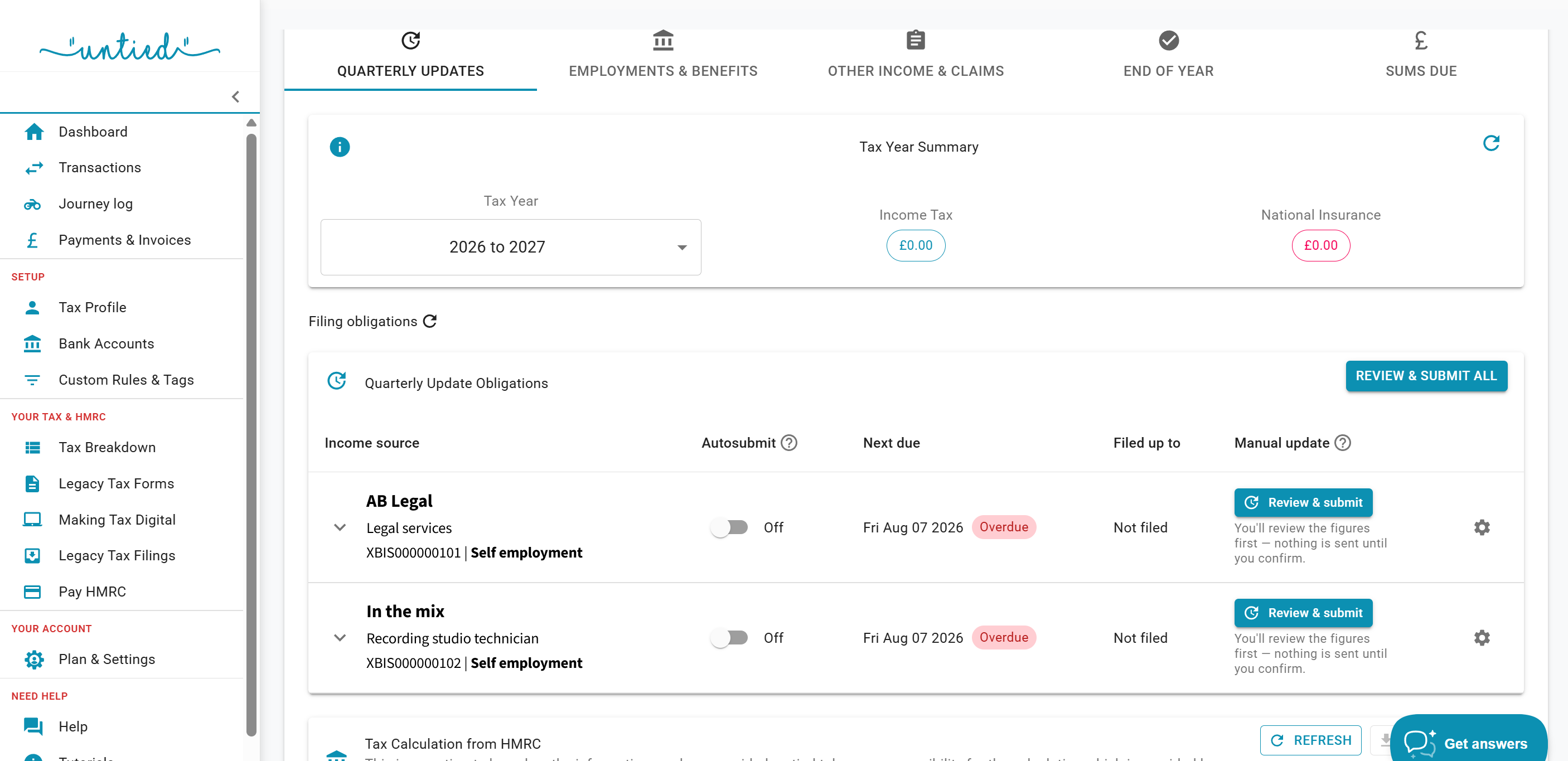This screenshot has width=1568, height=761.
Task: Click the Quarterly Update Obligations clock icon
Action: point(337,381)
